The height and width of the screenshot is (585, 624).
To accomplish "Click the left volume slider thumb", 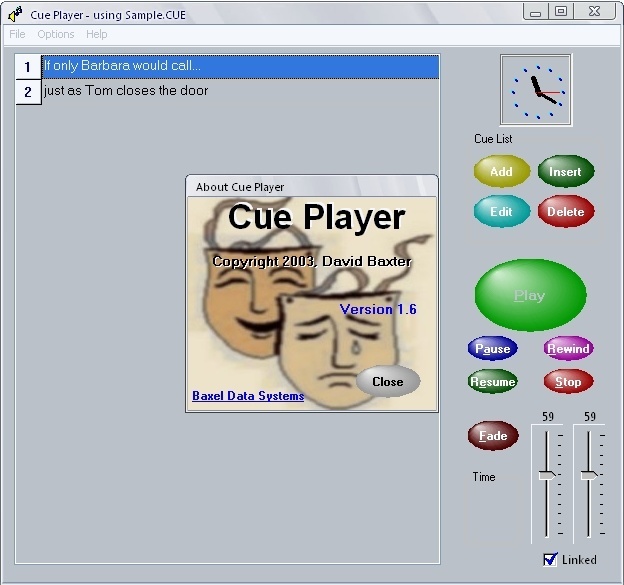I will 547,475.
